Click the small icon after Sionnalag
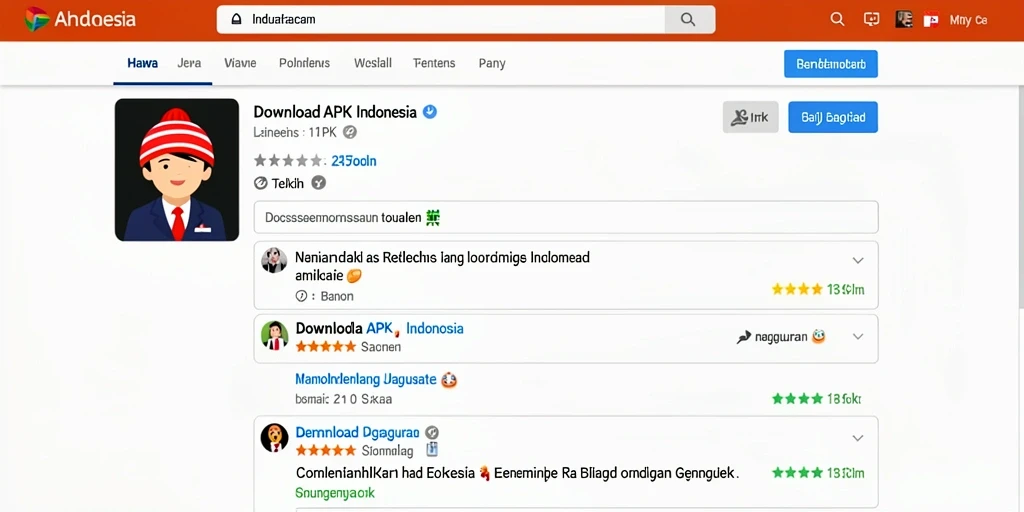The height and width of the screenshot is (512, 1024). coord(432,449)
